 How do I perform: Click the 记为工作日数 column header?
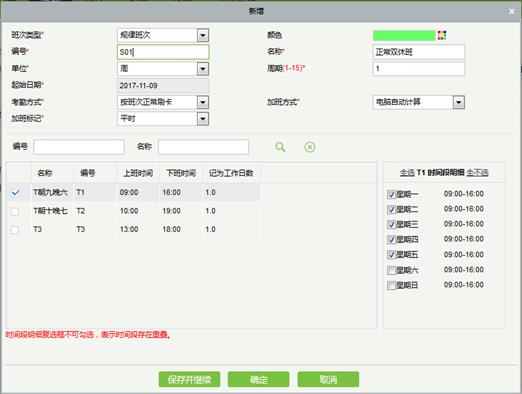pyautogui.click(x=231, y=173)
